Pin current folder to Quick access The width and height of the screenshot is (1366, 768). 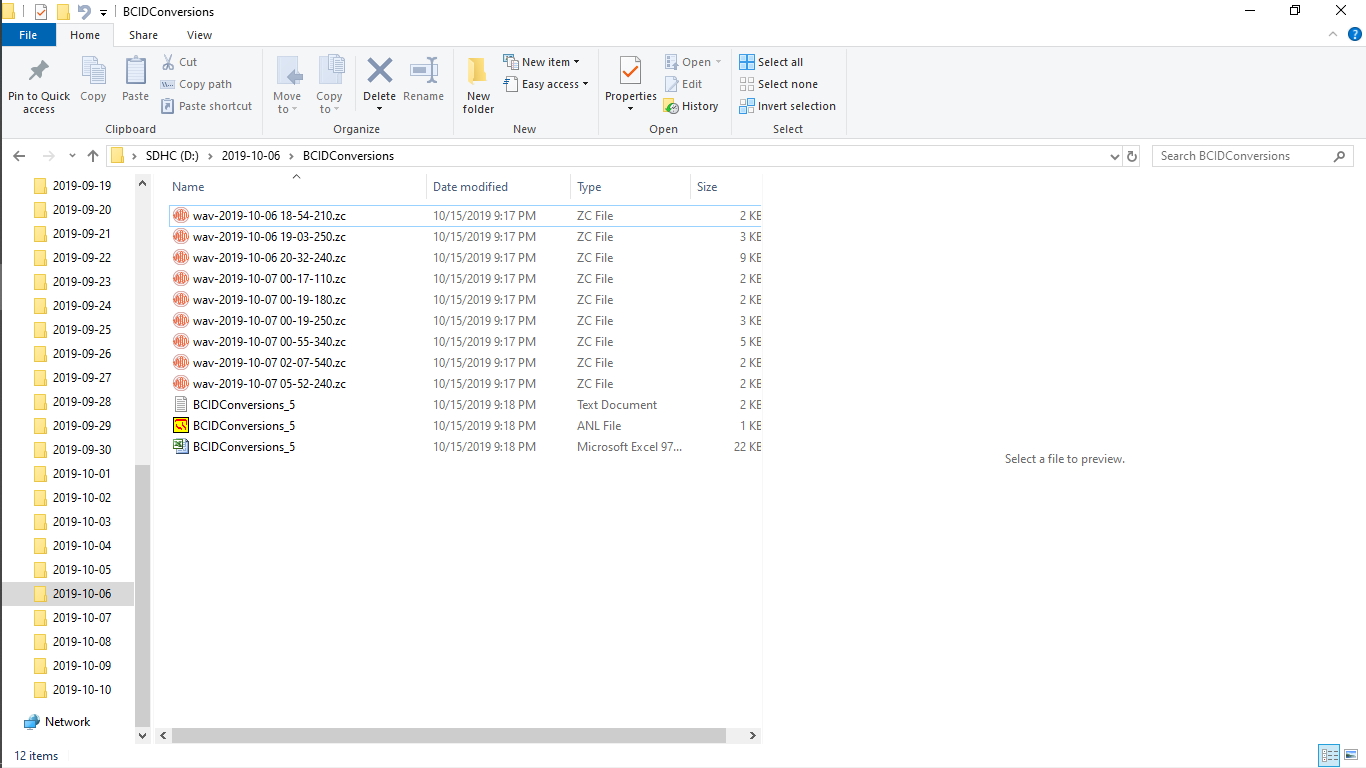tap(38, 85)
